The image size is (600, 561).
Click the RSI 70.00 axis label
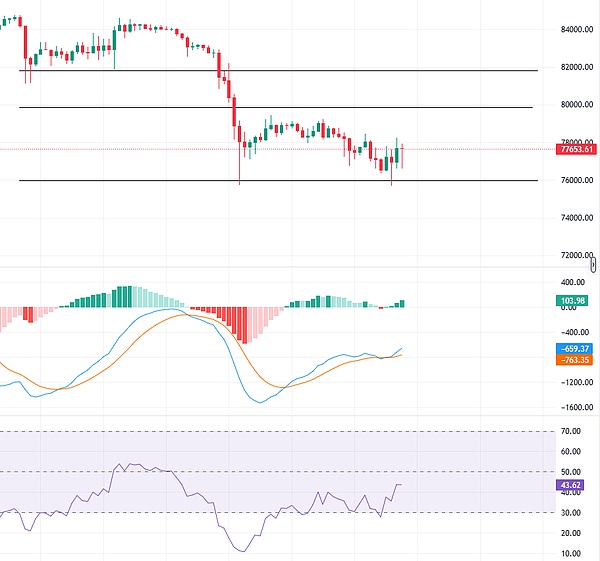point(571,431)
